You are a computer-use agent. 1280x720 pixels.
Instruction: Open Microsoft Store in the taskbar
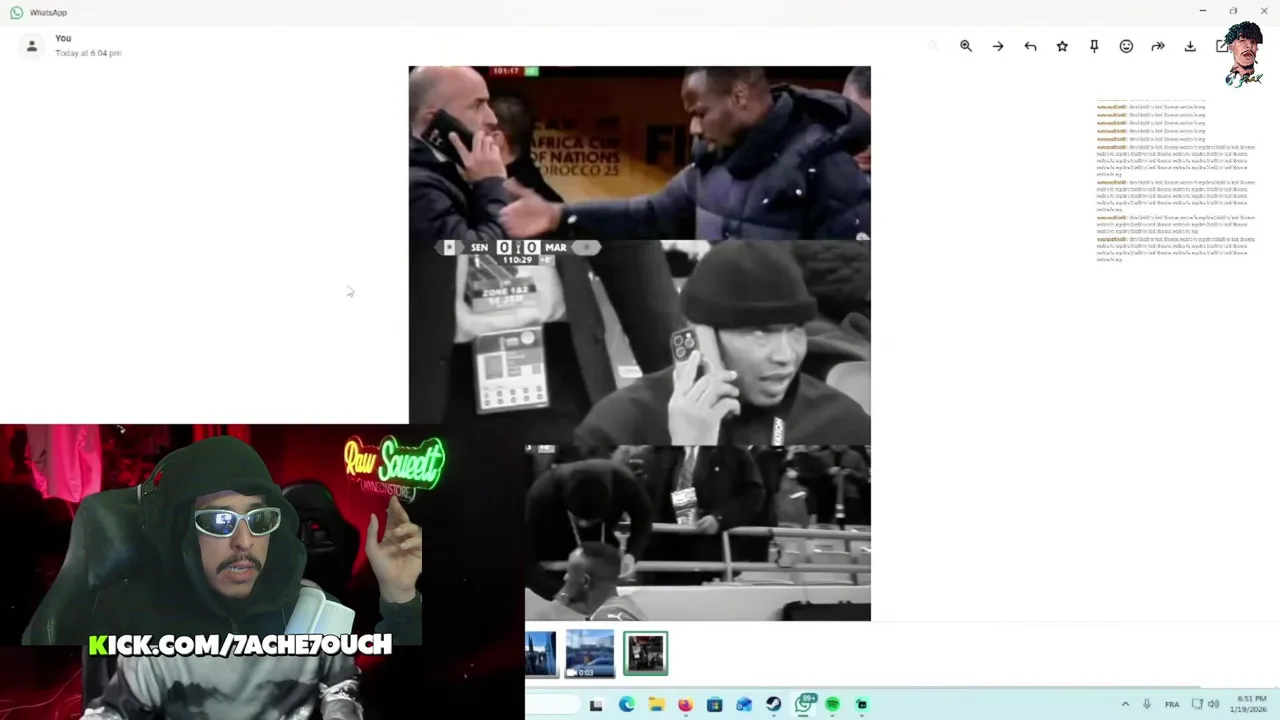pyautogui.click(x=714, y=705)
